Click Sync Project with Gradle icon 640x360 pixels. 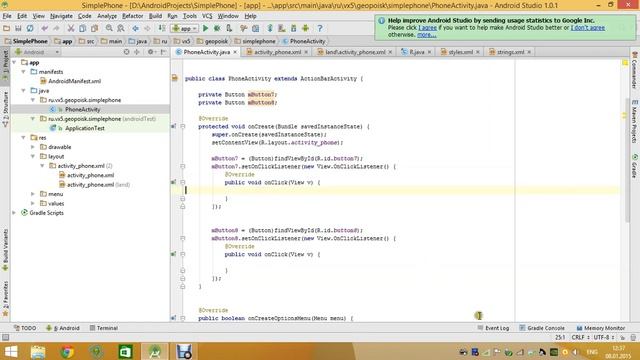point(270,28)
